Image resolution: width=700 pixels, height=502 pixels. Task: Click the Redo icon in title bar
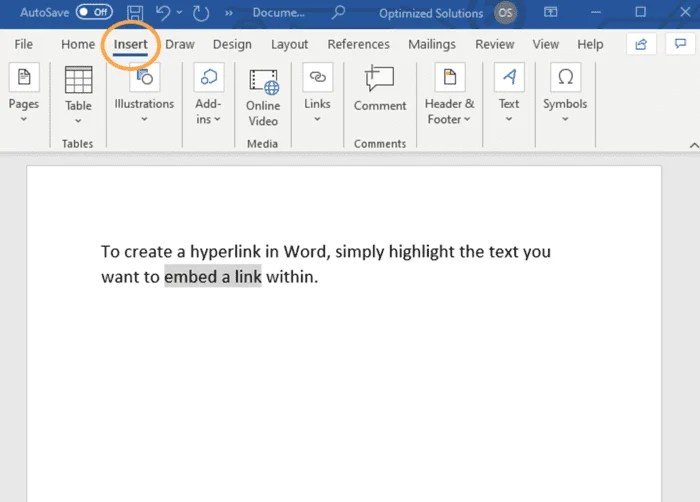201,13
